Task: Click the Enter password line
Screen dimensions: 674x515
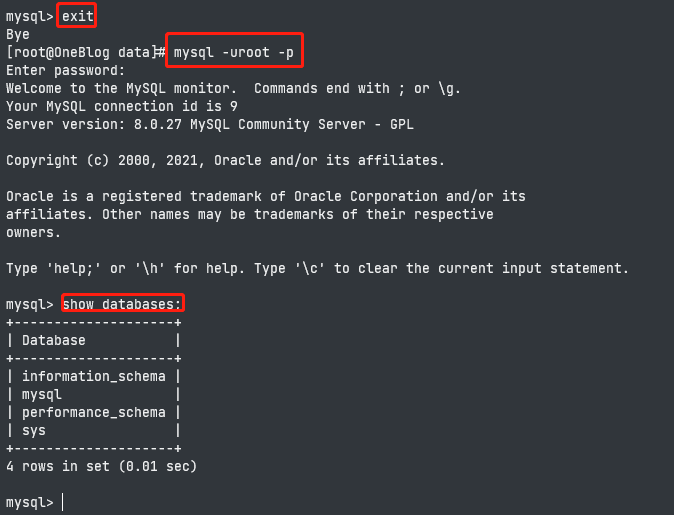Action: (66, 70)
